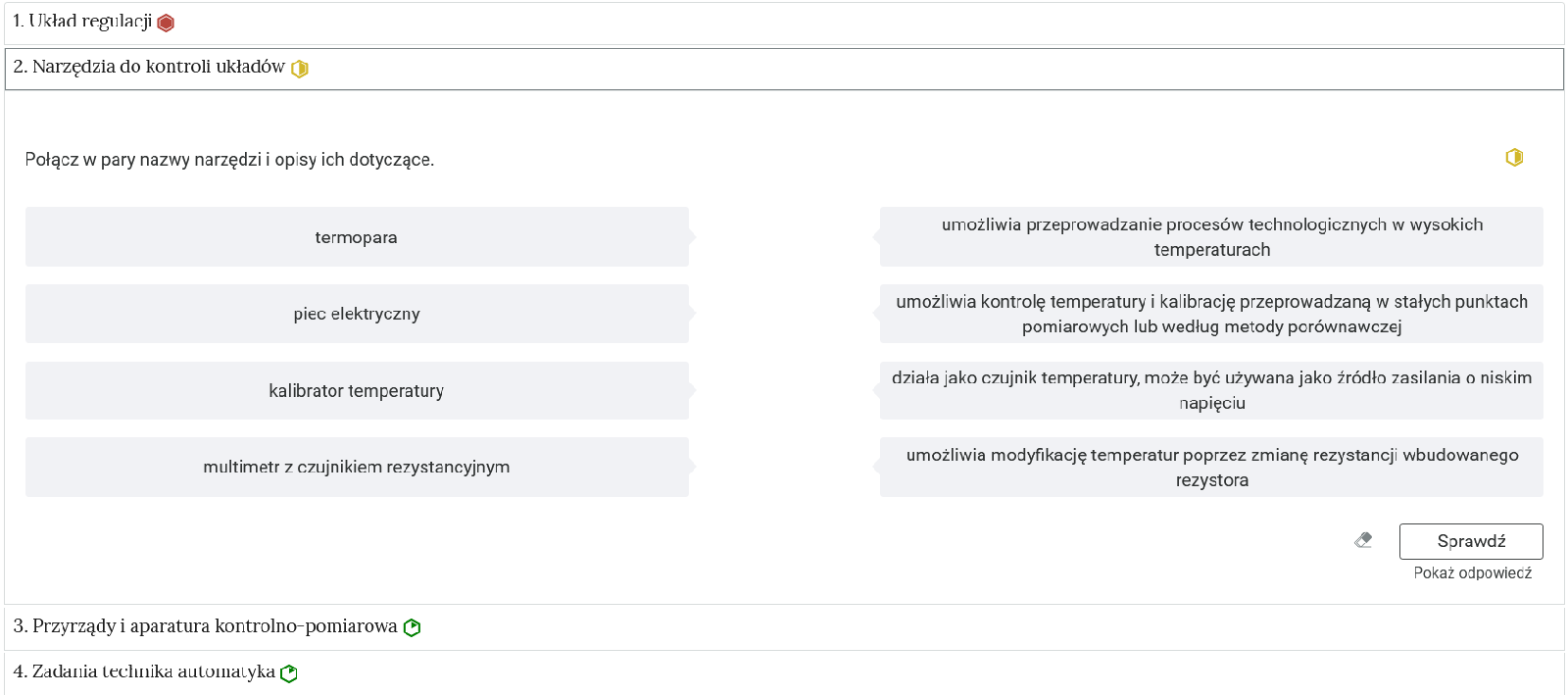Screen dimensions: 1568x695
Task: Select the piec elektryczny tile
Action: tap(357, 314)
